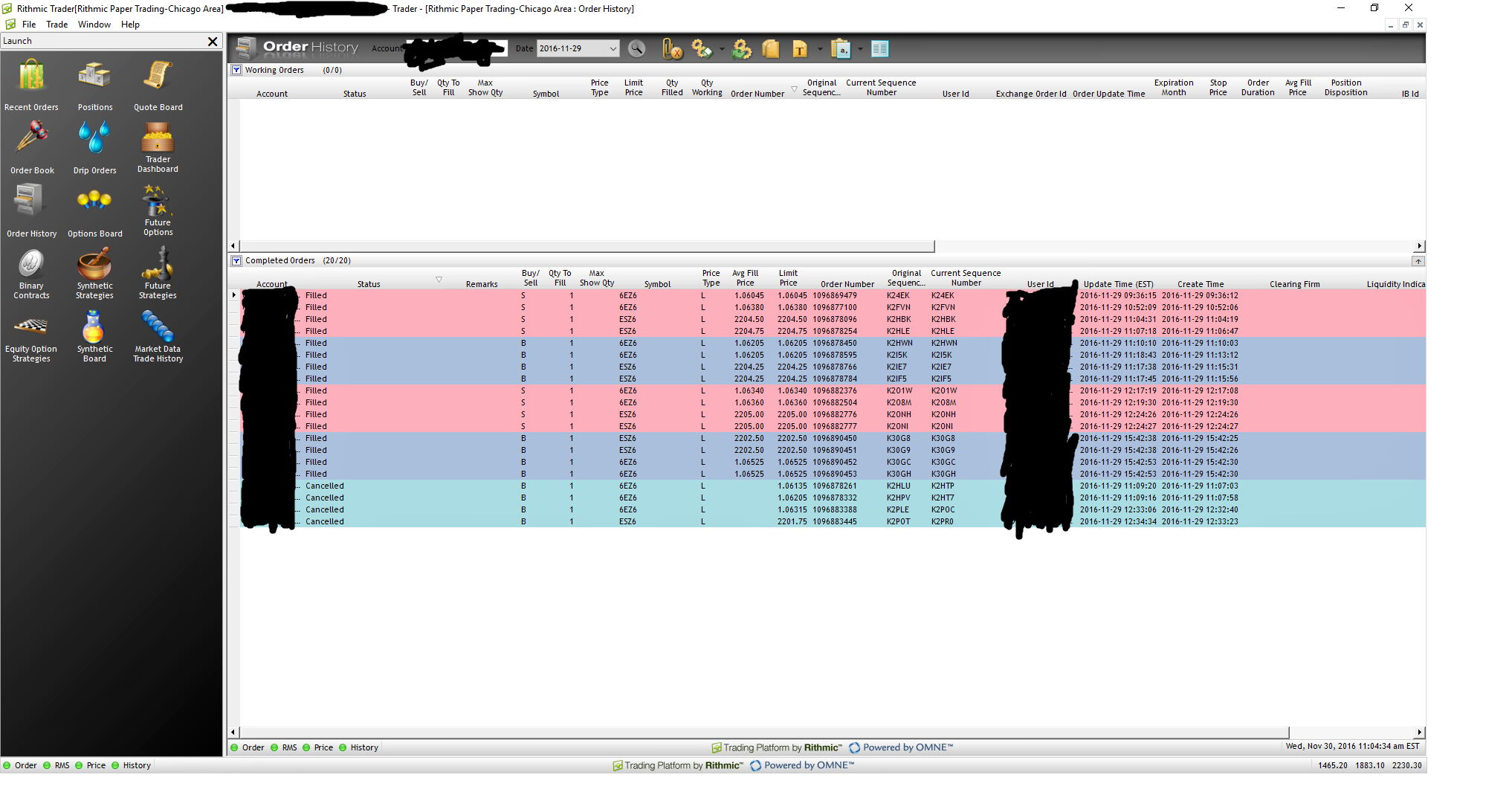
Task: Sort Completed Orders by Create Time
Action: pos(1201,284)
